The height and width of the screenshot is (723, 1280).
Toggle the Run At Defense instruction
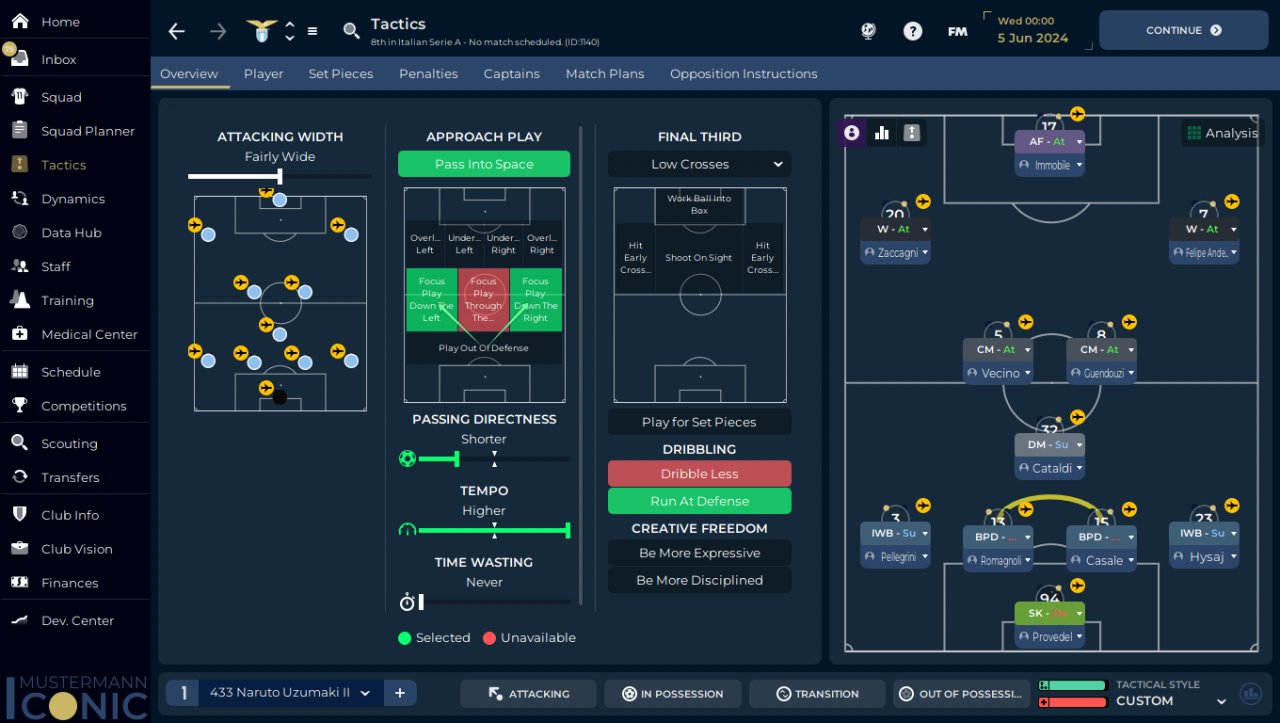point(699,501)
